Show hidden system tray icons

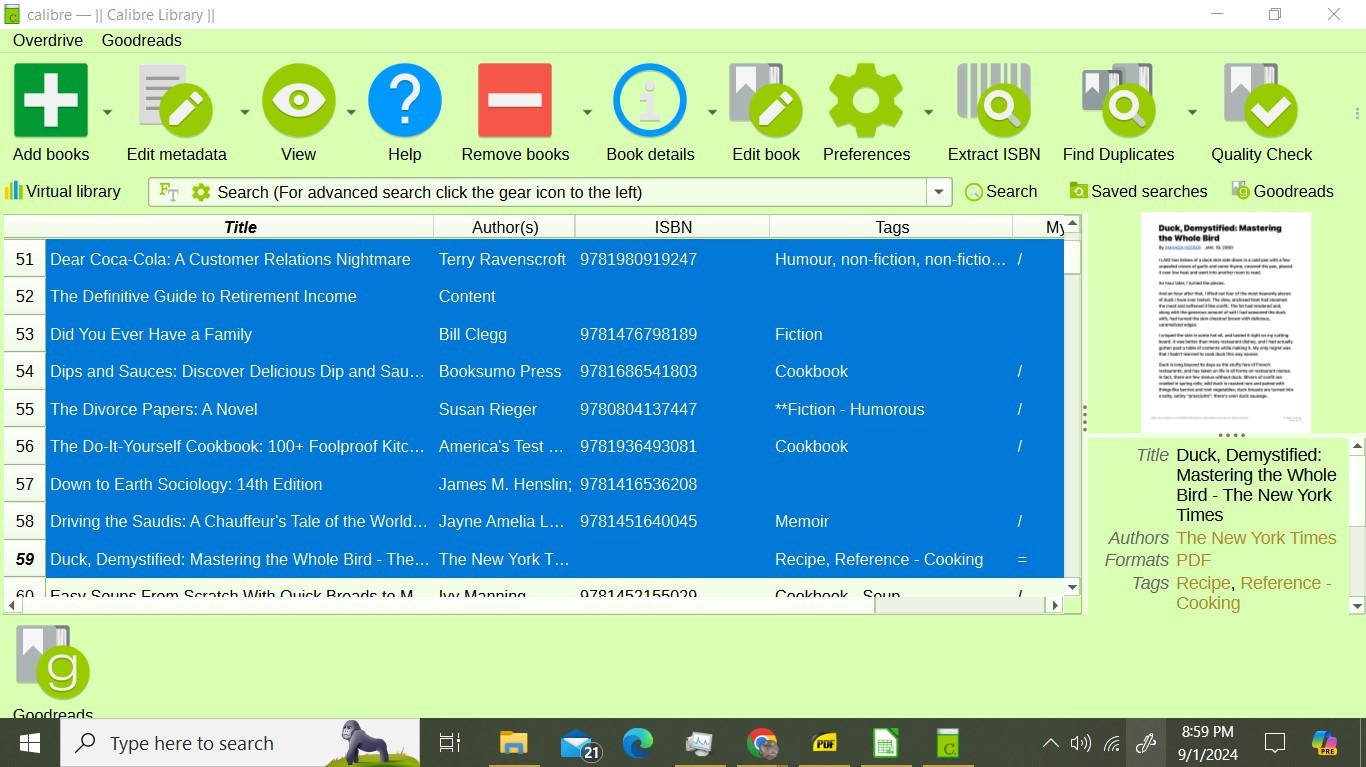click(1050, 743)
